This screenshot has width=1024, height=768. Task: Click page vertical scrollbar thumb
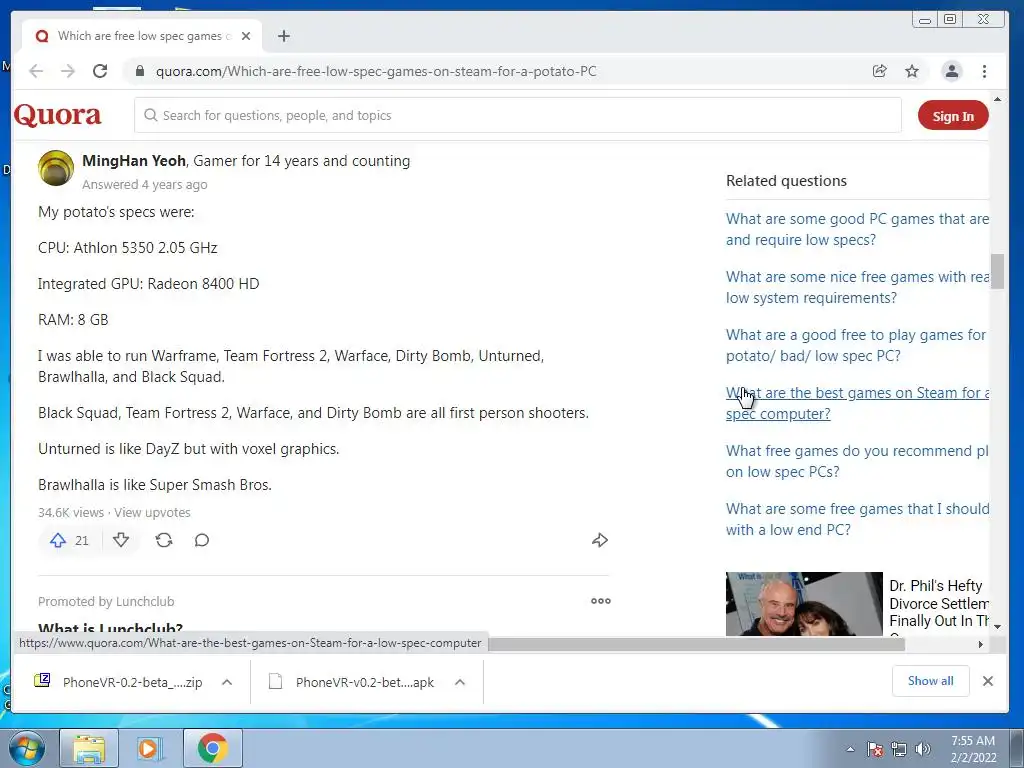click(997, 271)
